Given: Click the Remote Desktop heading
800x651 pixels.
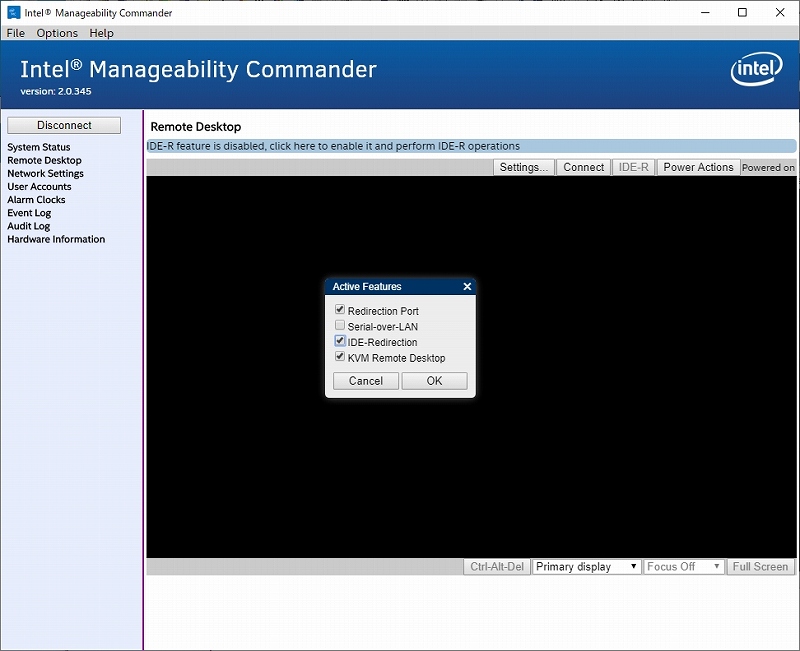Looking at the screenshot, I should point(195,127).
